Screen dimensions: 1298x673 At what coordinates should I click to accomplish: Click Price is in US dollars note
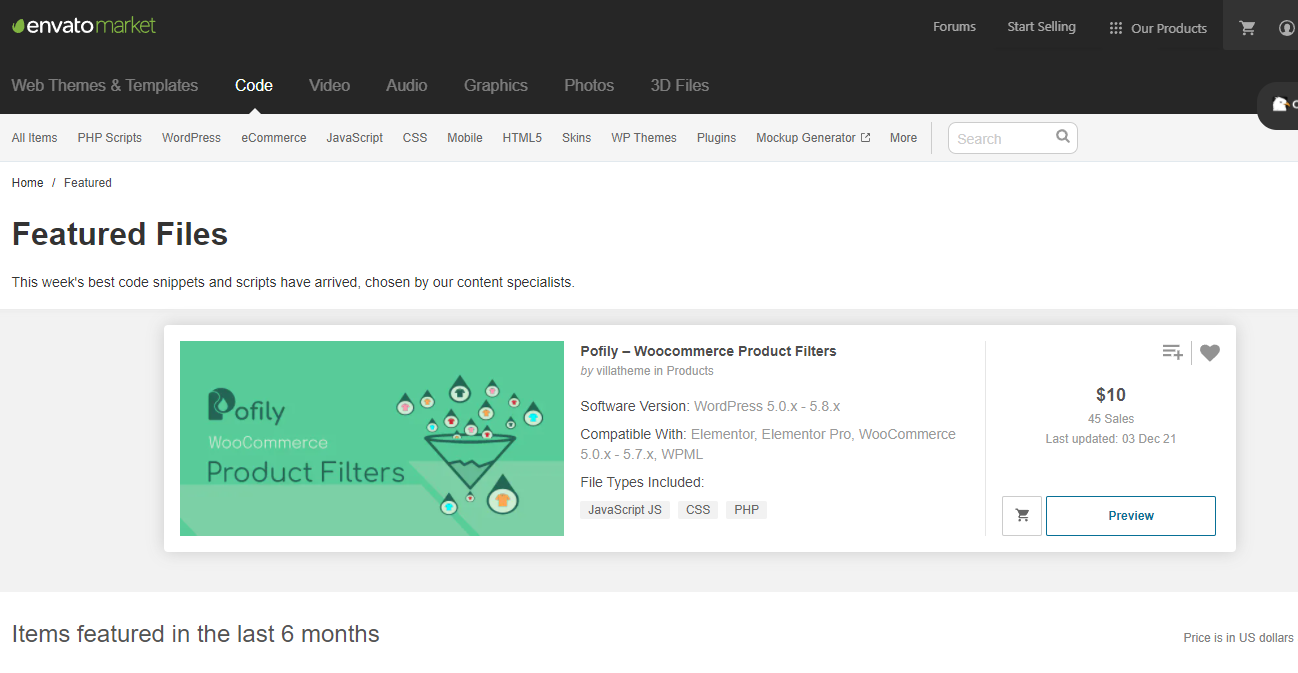click(x=1238, y=638)
